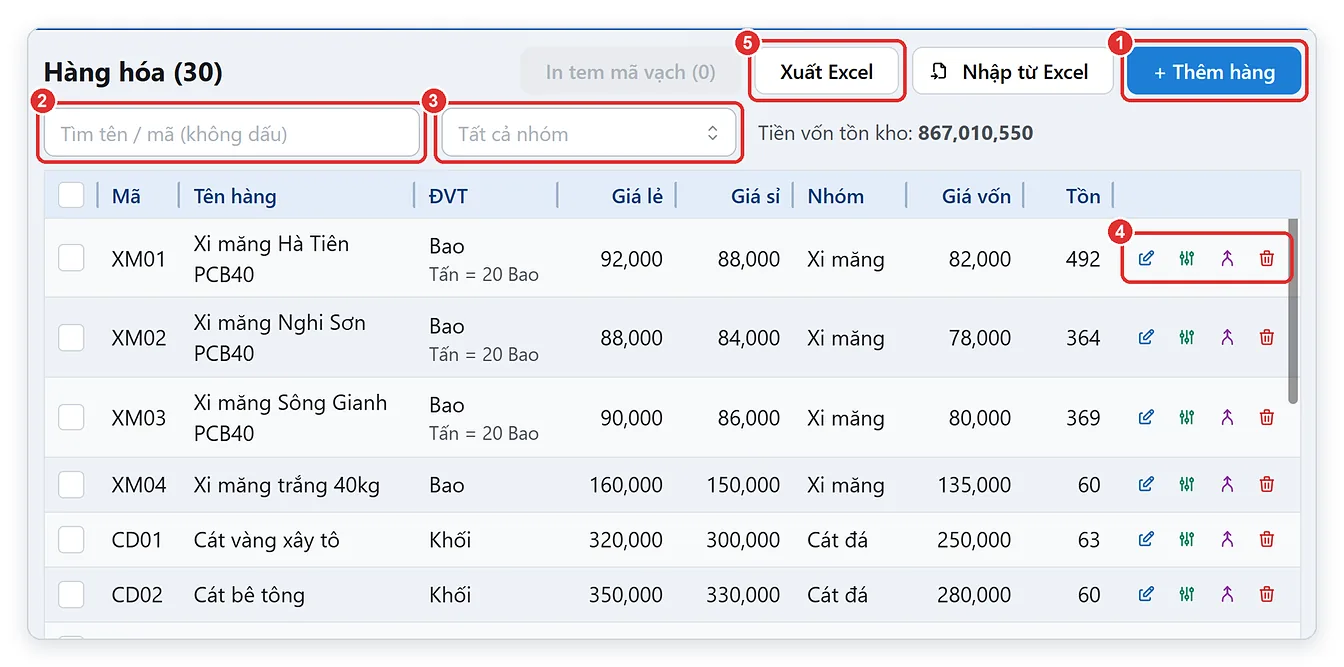This screenshot has width=1344, height=667.
Task: Click 'Cát bê tông' item name
Action: pos(249,595)
